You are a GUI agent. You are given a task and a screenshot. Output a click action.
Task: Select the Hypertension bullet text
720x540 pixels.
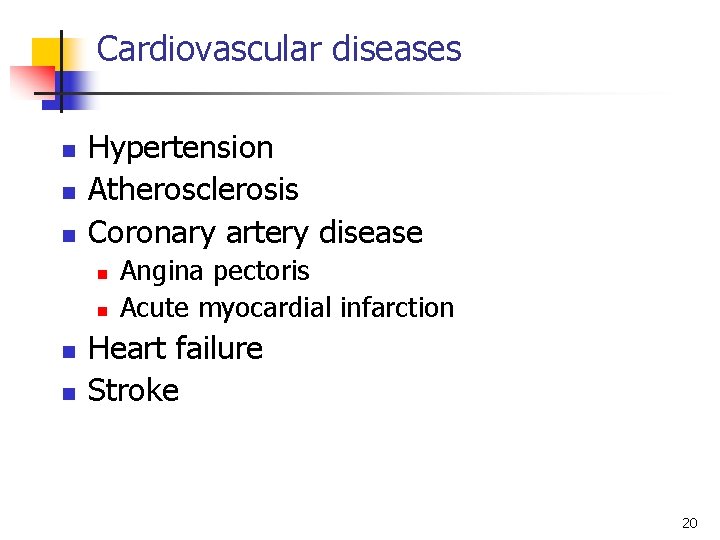(x=180, y=148)
